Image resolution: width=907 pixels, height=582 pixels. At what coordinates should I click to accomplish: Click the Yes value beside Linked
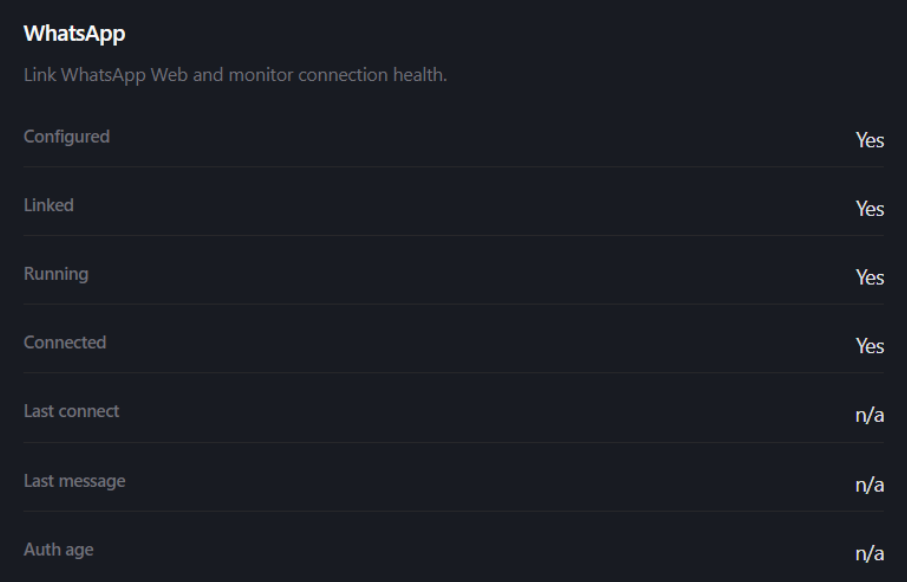[870, 210]
